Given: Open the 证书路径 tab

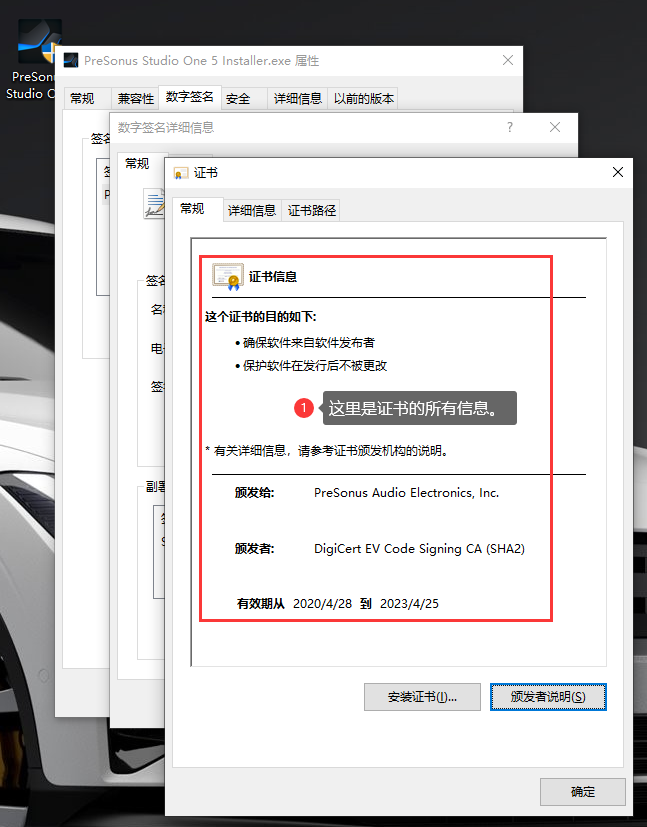Looking at the screenshot, I should [x=312, y=210].
